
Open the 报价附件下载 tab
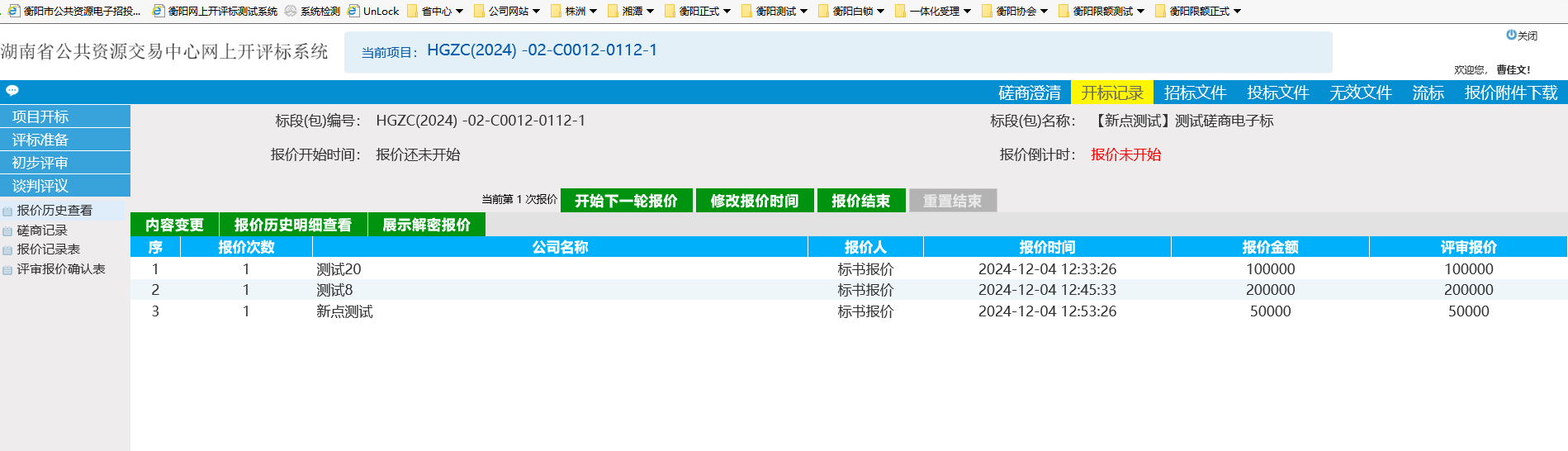click(x=1510, y=93)
